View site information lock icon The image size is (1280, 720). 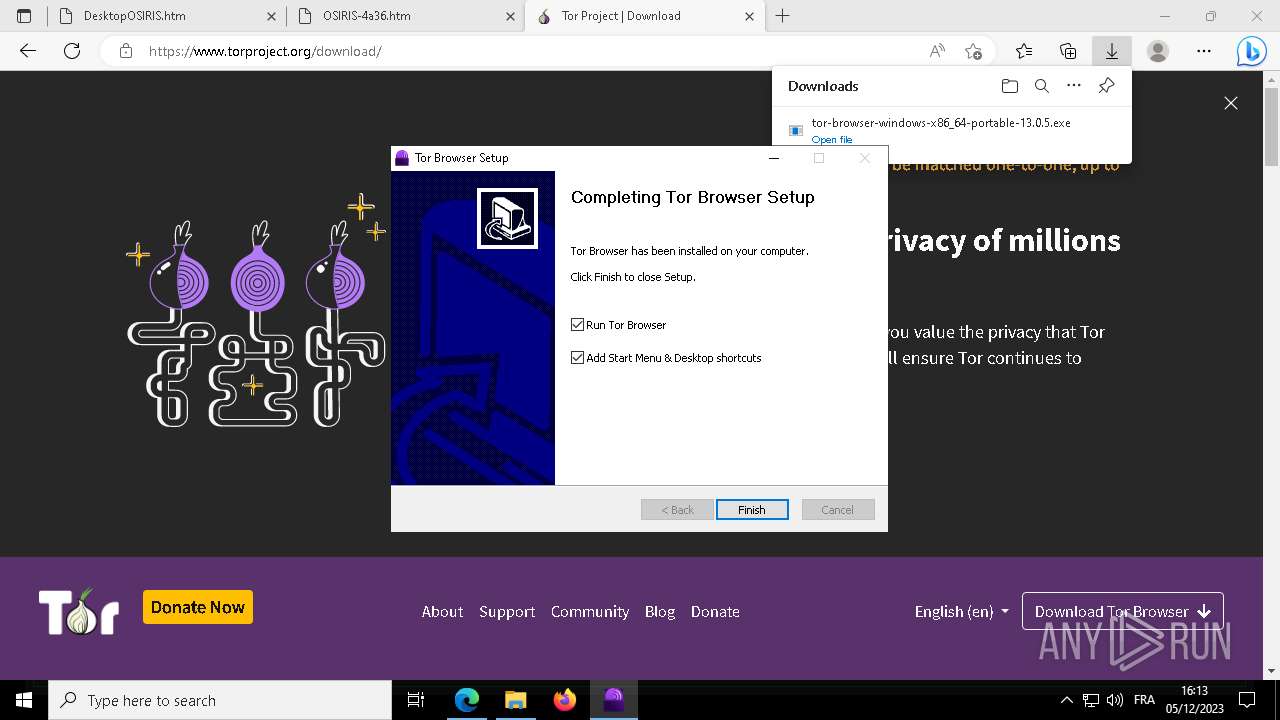125,51
